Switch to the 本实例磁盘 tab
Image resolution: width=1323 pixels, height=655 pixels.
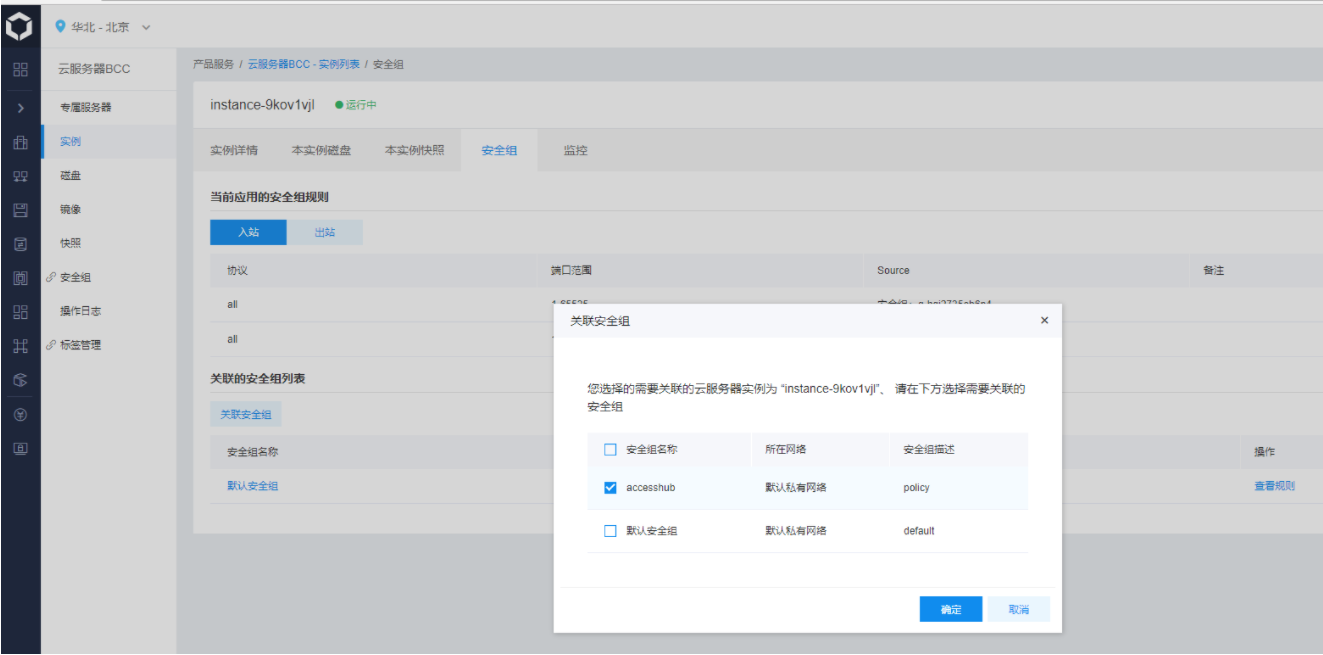[x=321, y=151]
